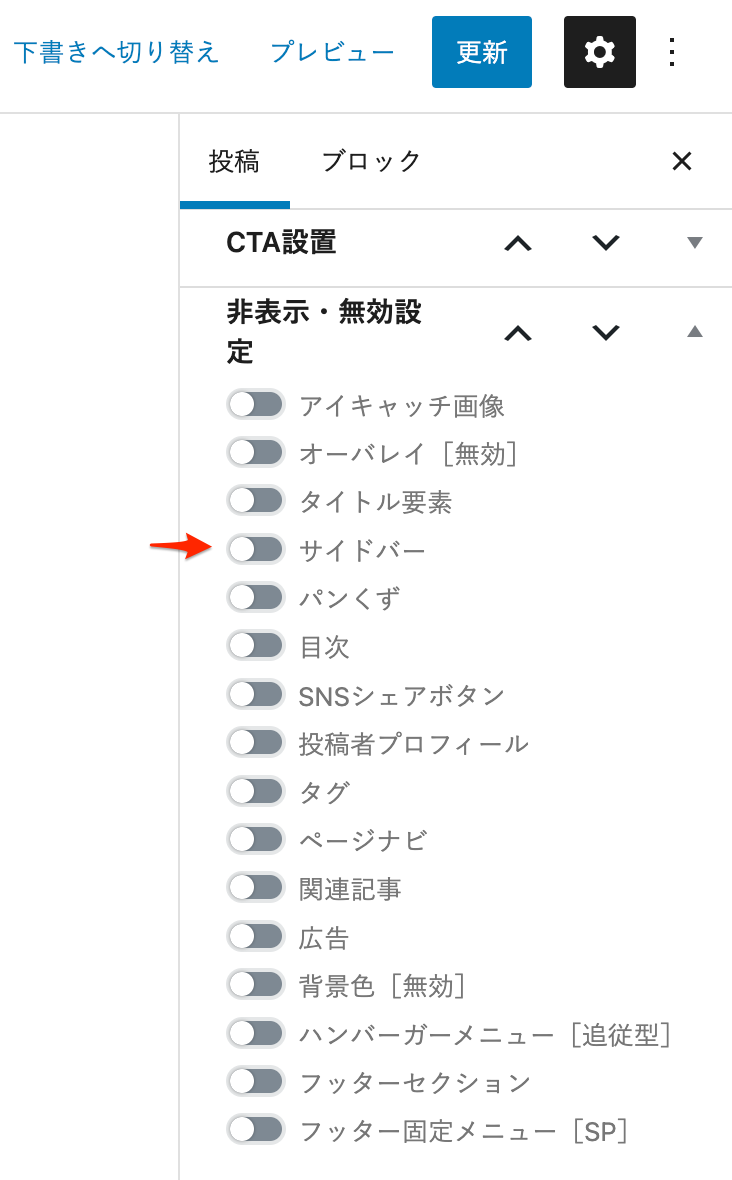Viewport: 732px width, 1180px height.
Task: Toggle フッター固定メニュー［SP］ switch
Action: click(x=256, y=1130)
